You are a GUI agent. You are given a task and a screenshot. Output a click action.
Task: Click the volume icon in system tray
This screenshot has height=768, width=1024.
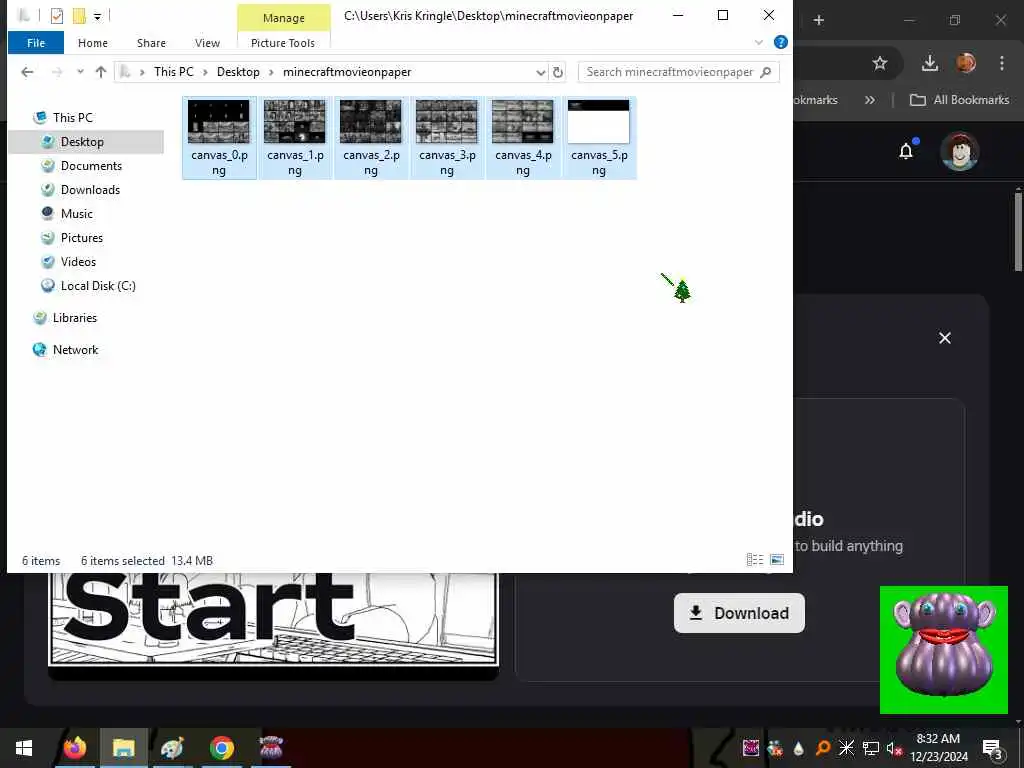click(x=893, y=748)
